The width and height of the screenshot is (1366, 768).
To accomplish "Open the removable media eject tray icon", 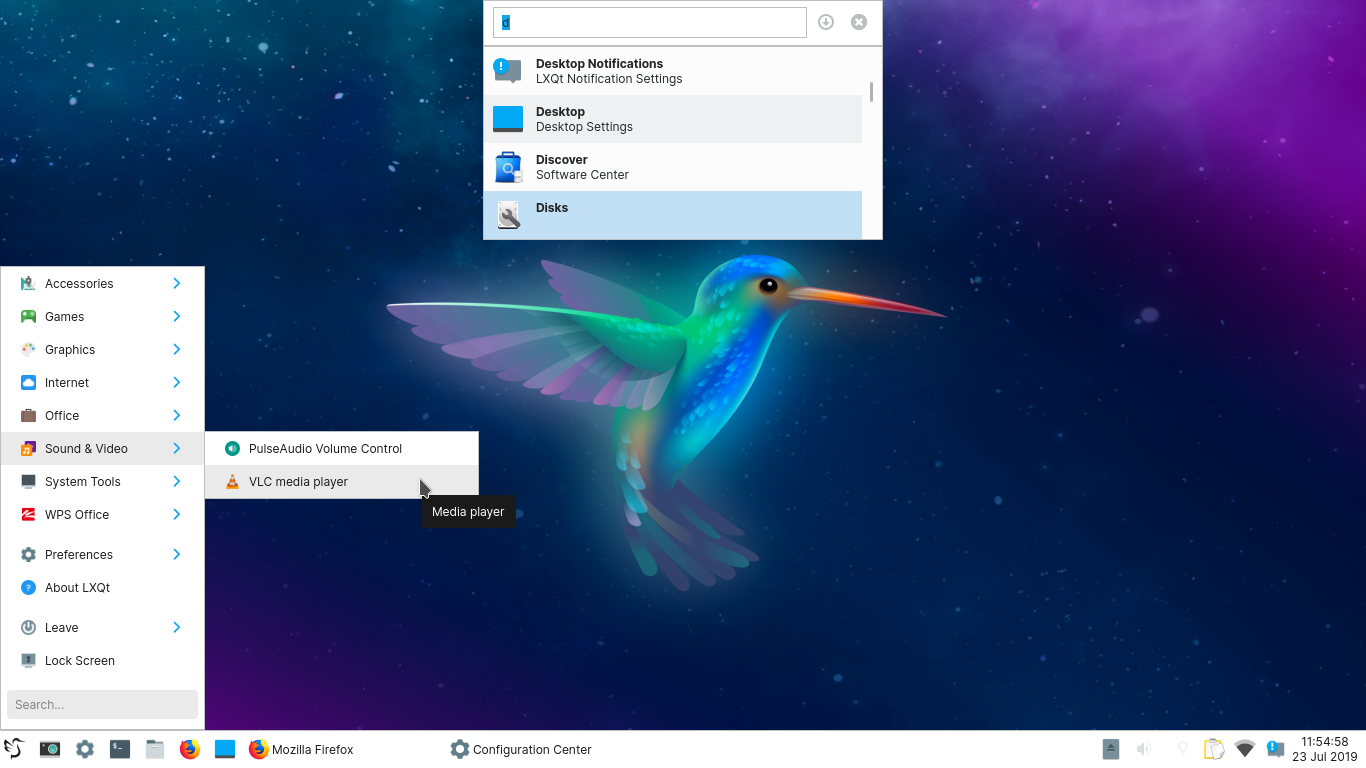I will (x=1111, y=748).
